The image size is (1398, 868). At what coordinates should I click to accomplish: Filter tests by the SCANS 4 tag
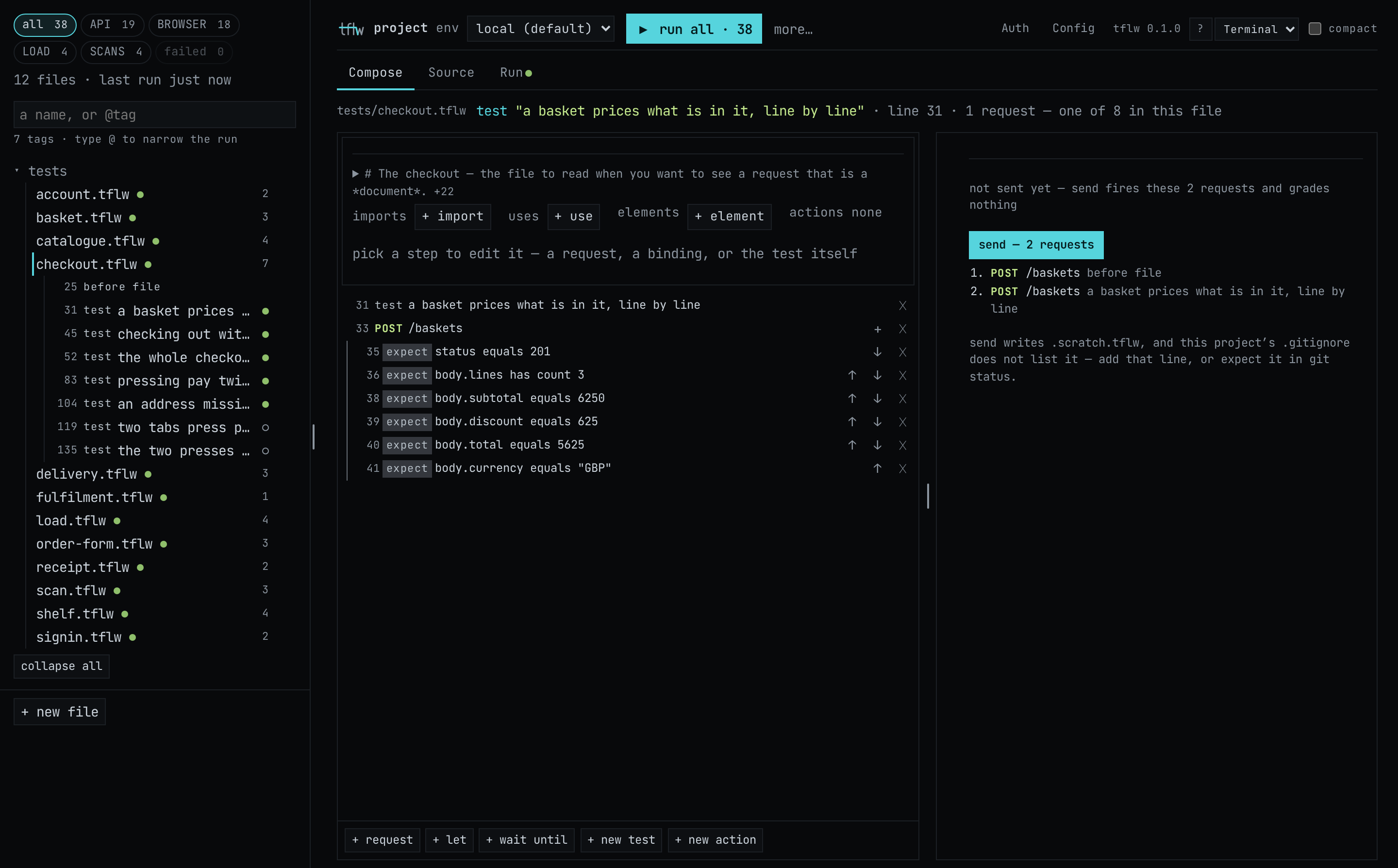(116, 51)
